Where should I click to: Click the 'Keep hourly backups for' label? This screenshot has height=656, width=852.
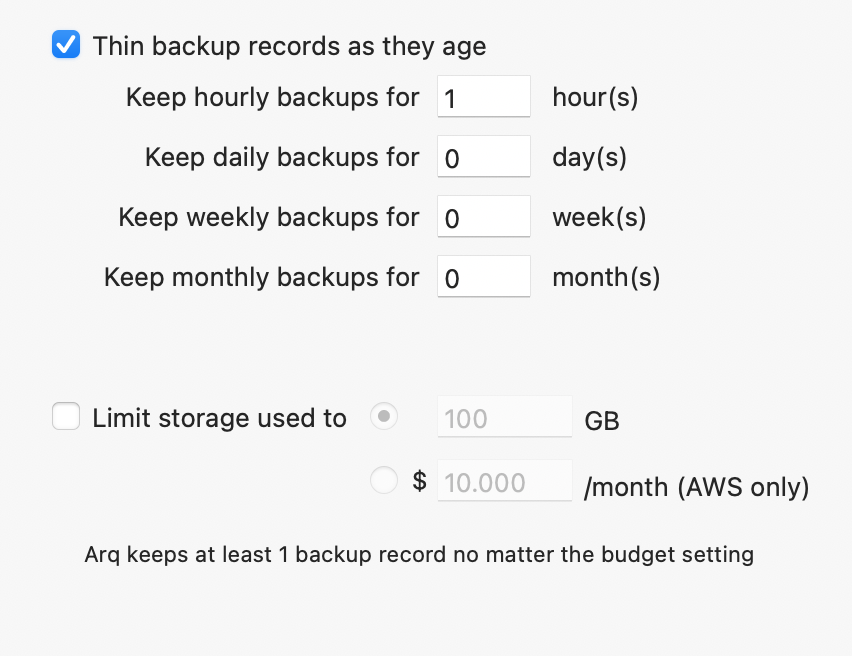tap(272, 97)
